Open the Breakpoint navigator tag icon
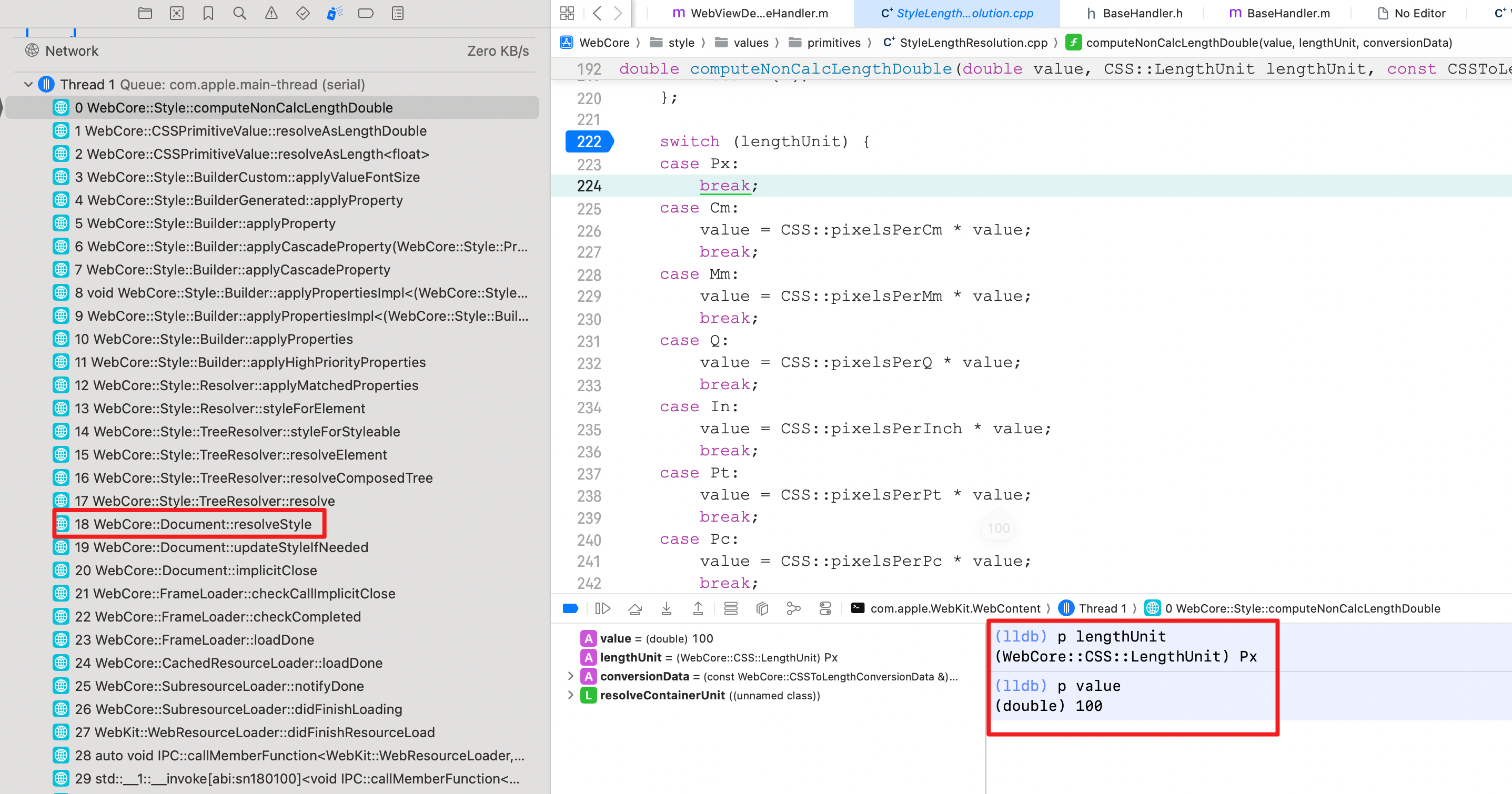This screenshot has height=794, width=1512. 366,13
